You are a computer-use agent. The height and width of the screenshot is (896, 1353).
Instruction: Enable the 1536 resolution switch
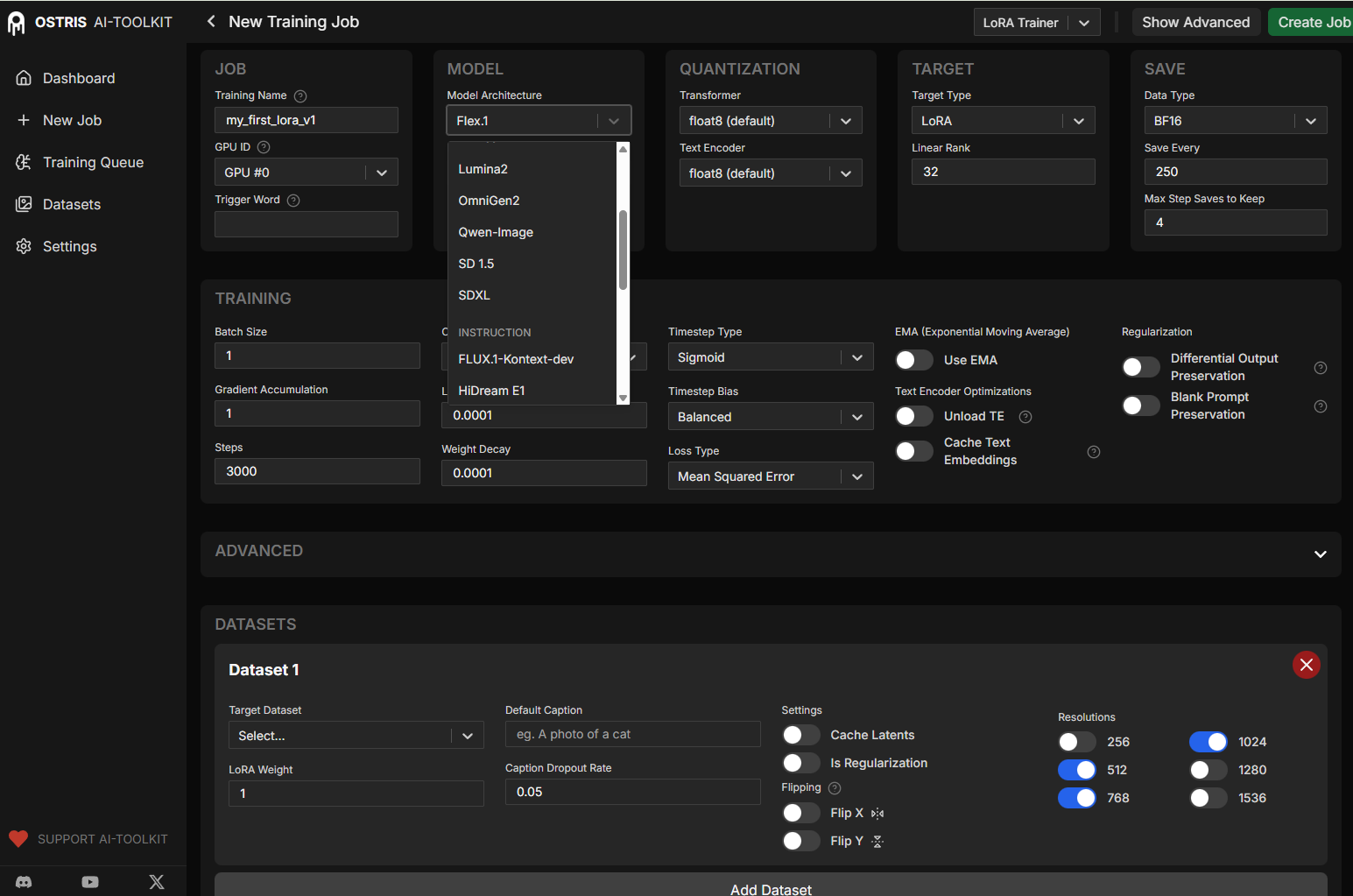[x=1209, y=798]
